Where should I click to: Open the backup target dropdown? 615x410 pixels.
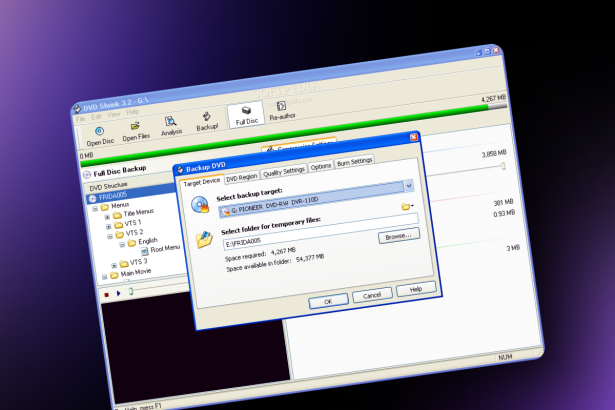[409, 185]
